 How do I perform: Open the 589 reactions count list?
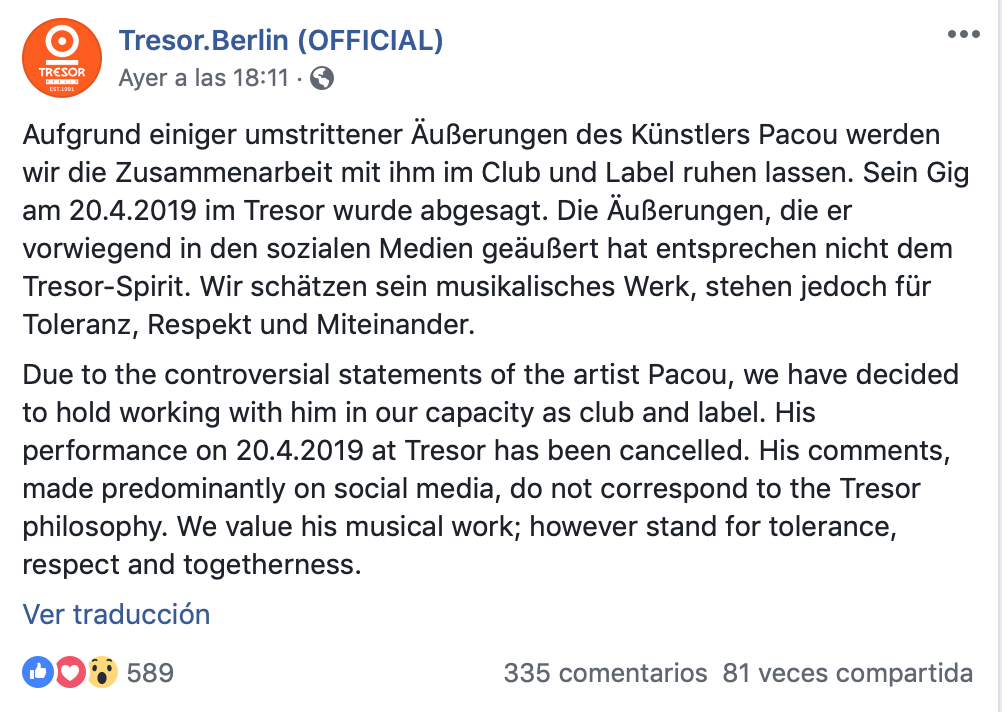[150, 673]
